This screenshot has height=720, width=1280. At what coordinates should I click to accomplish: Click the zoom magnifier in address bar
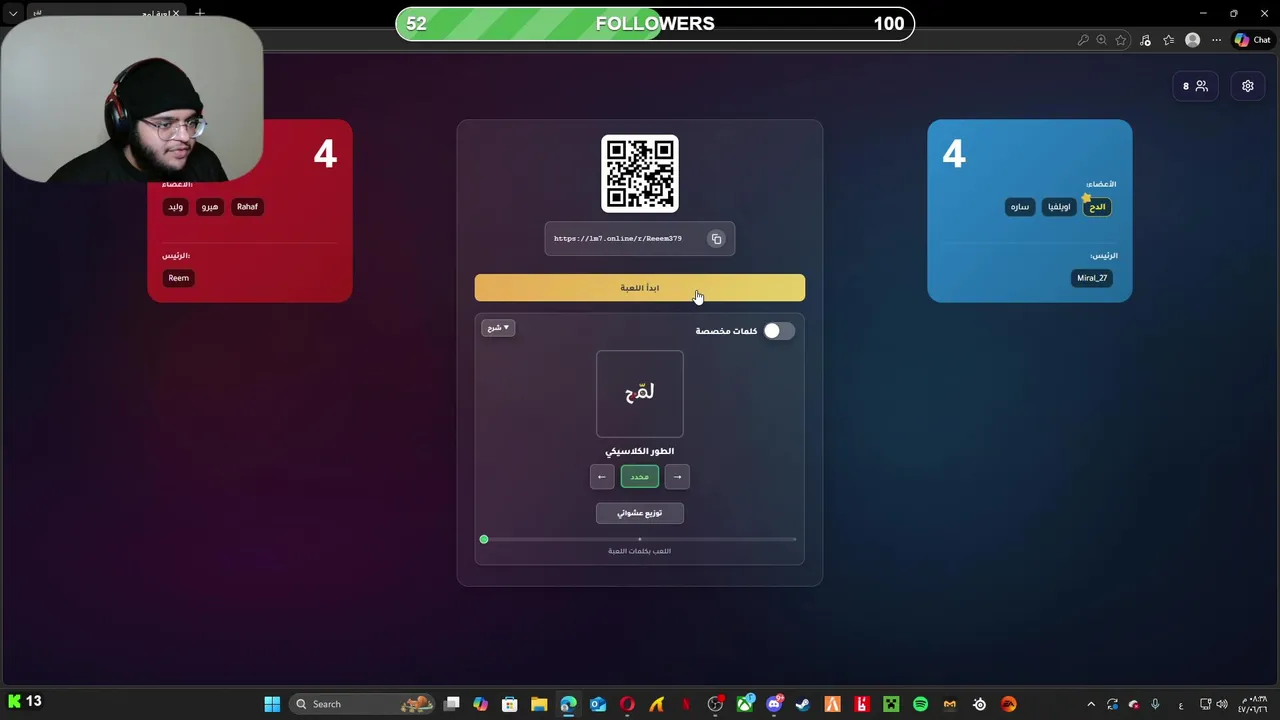click(1101, 40)
